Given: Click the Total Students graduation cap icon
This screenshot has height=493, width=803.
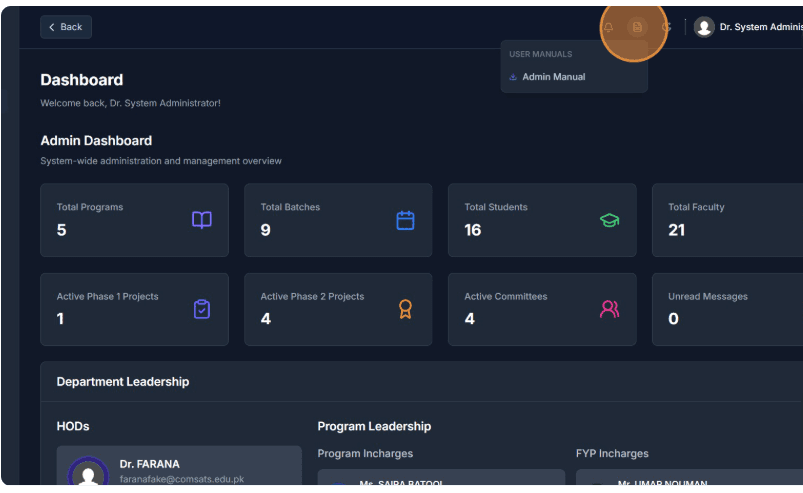Looking at the screenshot, I should click(609, 220).
